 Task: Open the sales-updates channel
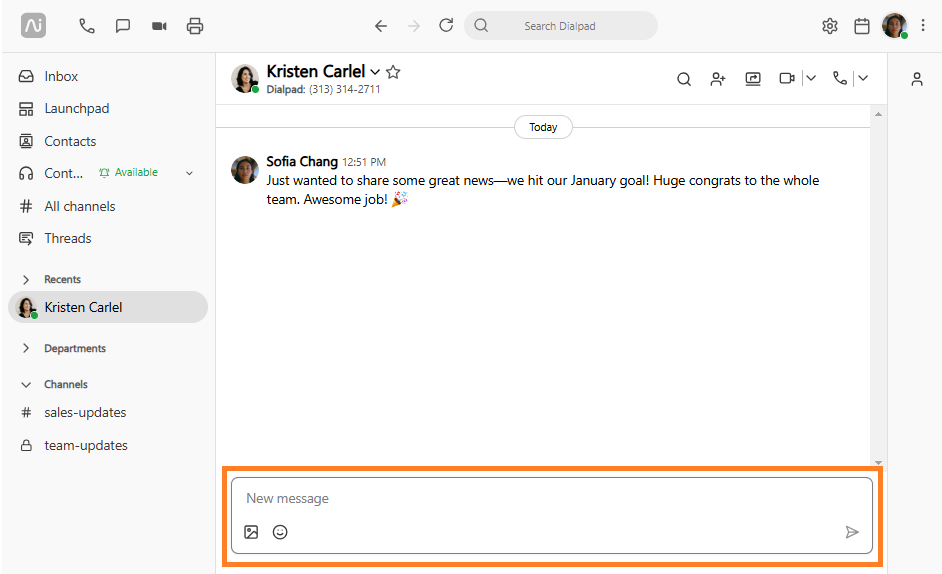tap(73, 413)
